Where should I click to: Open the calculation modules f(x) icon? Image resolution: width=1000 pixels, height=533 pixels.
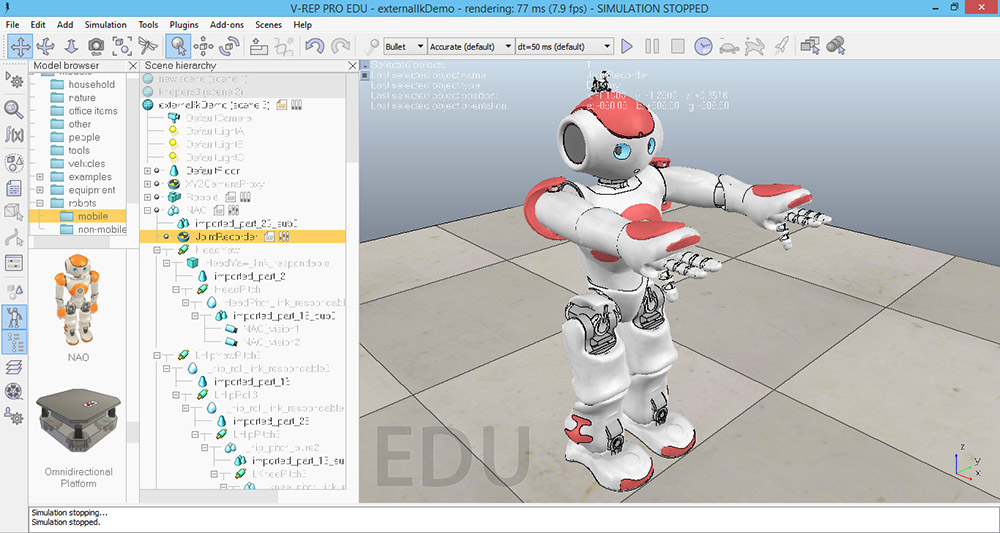[x=14, y=135]
